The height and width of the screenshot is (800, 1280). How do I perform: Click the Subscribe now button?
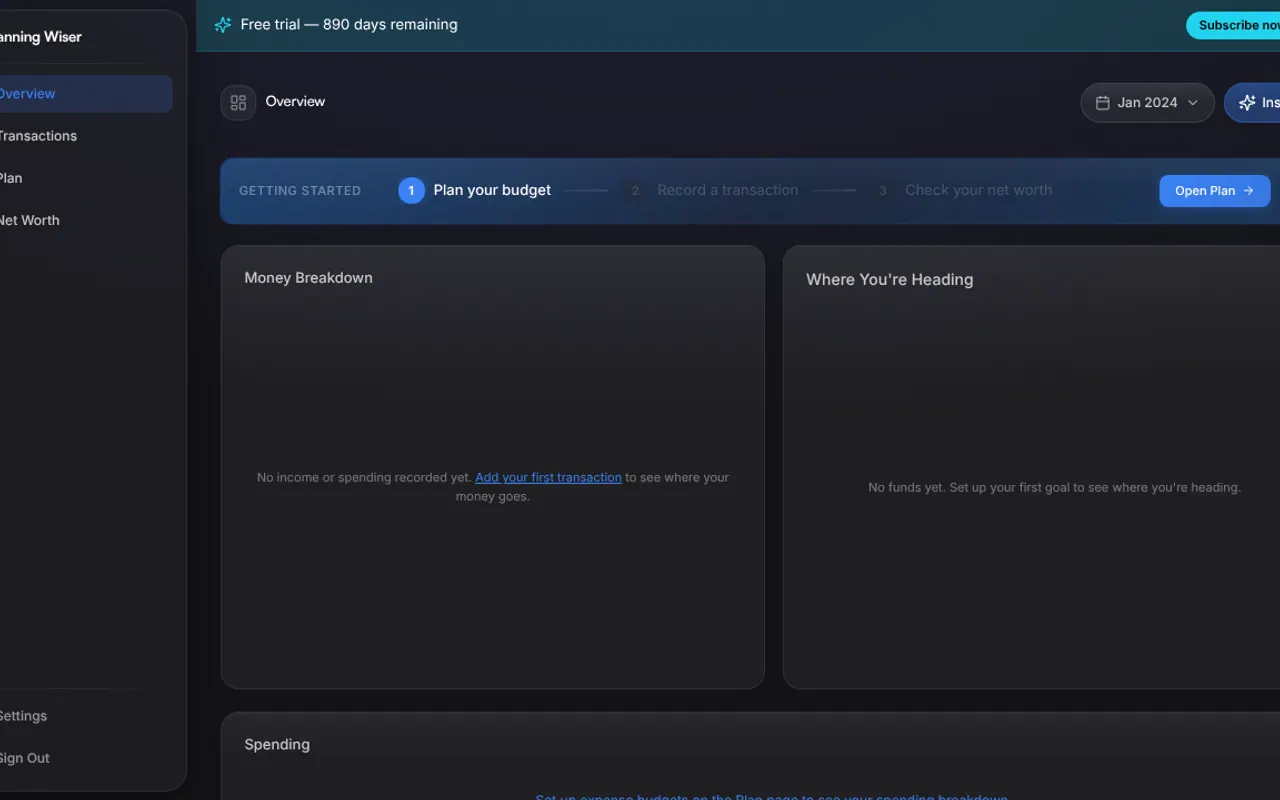1234,25
